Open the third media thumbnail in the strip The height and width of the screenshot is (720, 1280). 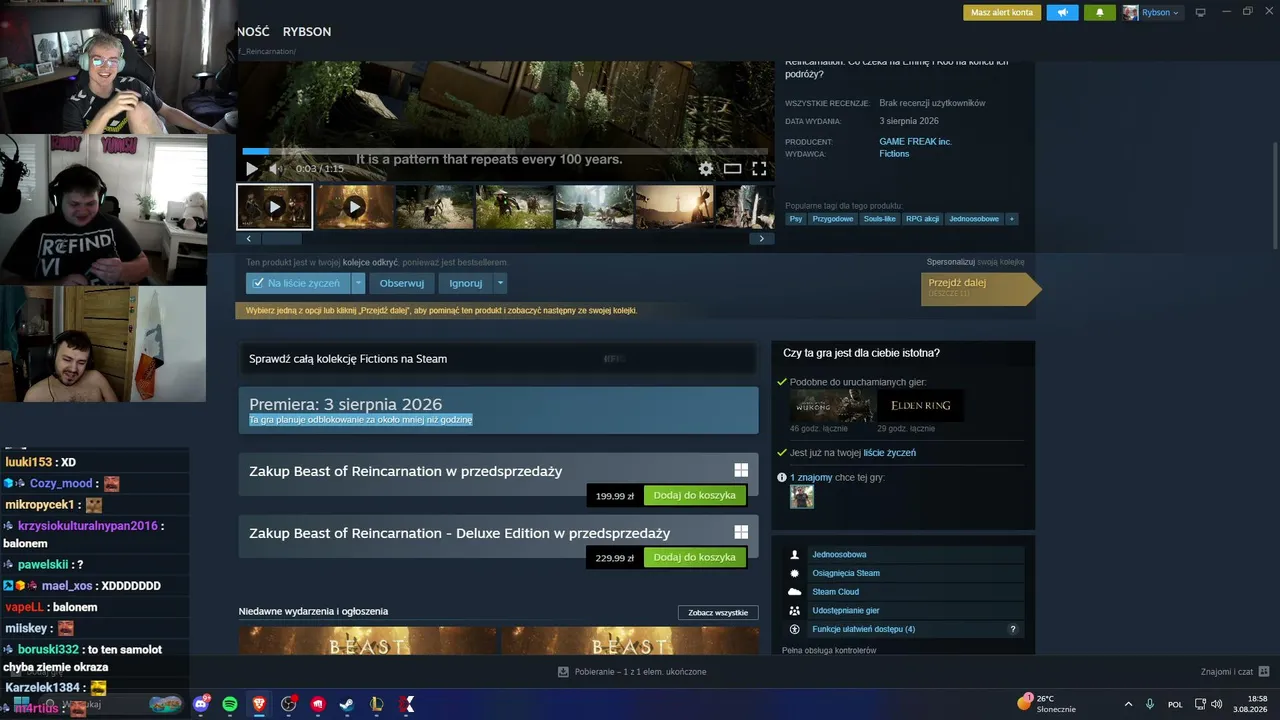[435, 207]
